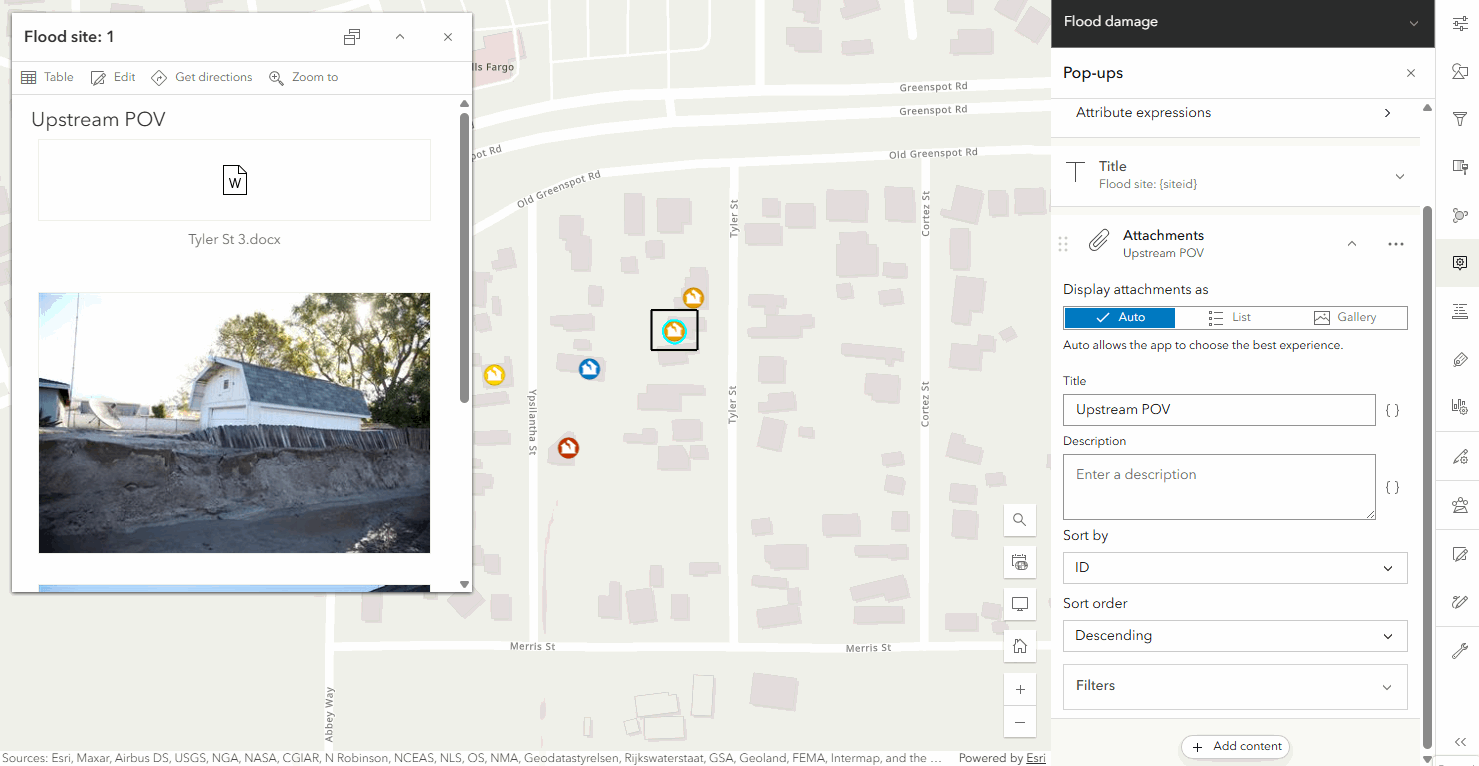Open the Sort order Descending dropdown
Viewport: 1479px width, 766px height.
[1235, 636]
